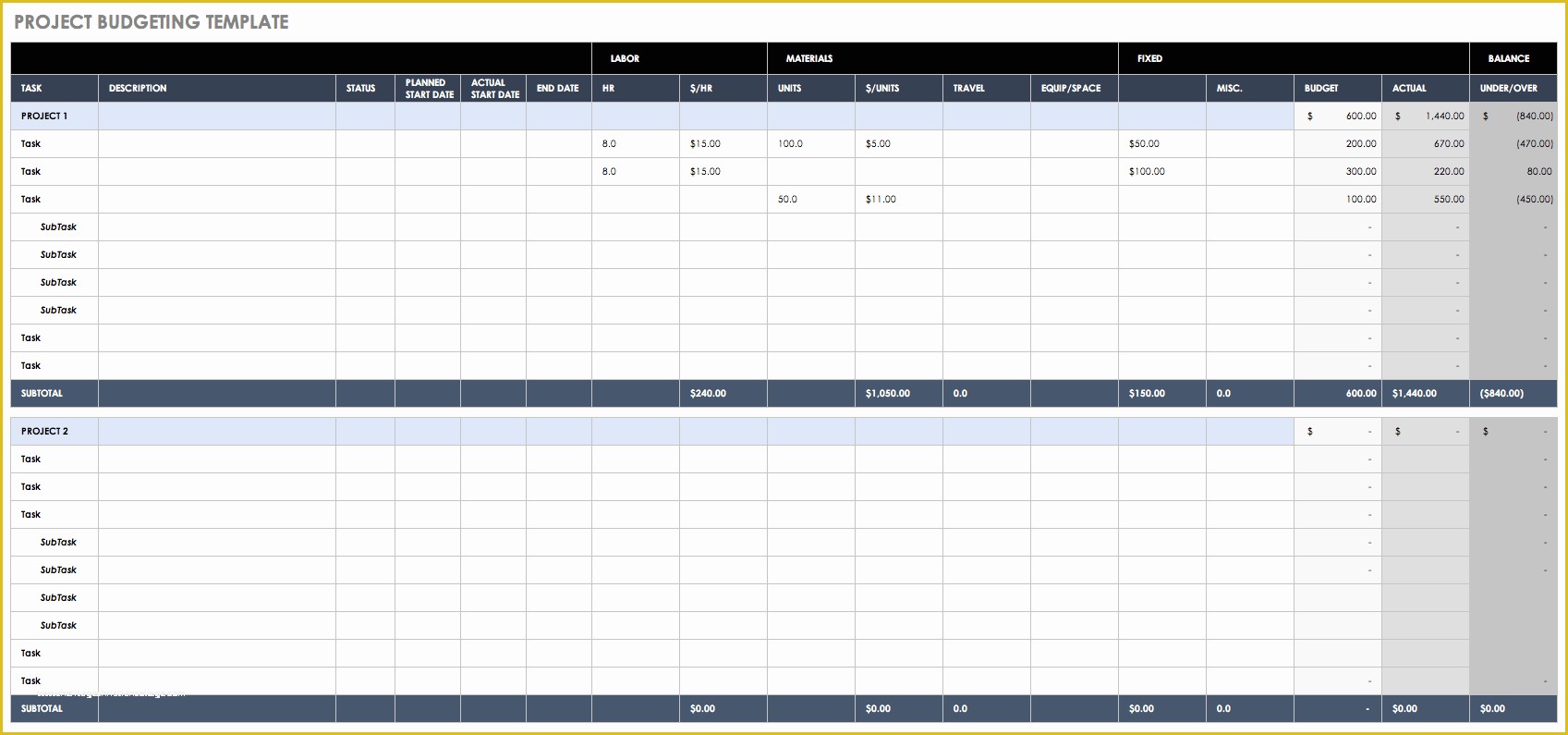Click the $11.00 per unit cell
Screen dimensions: 1568x735
(x=899, y=199)
